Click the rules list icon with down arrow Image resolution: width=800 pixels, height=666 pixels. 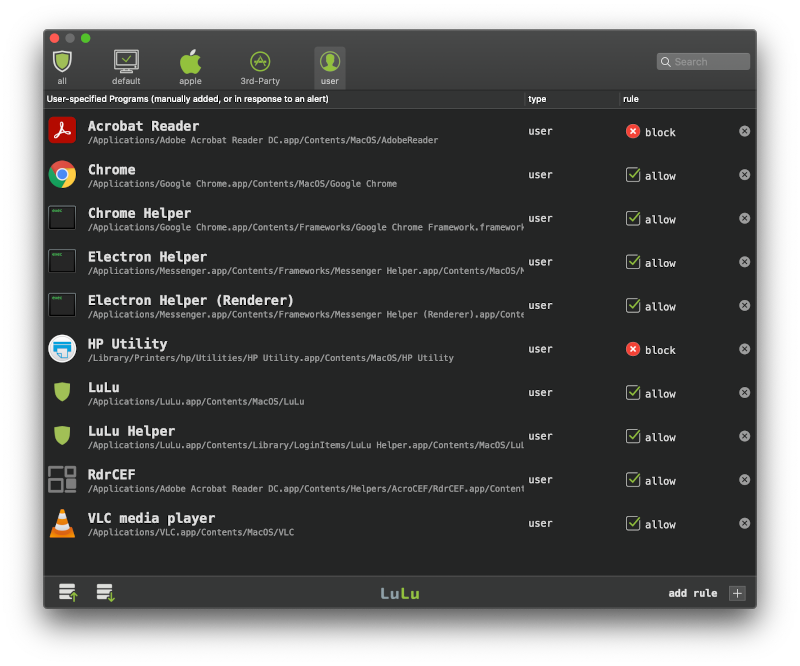[x=106, y=593]
